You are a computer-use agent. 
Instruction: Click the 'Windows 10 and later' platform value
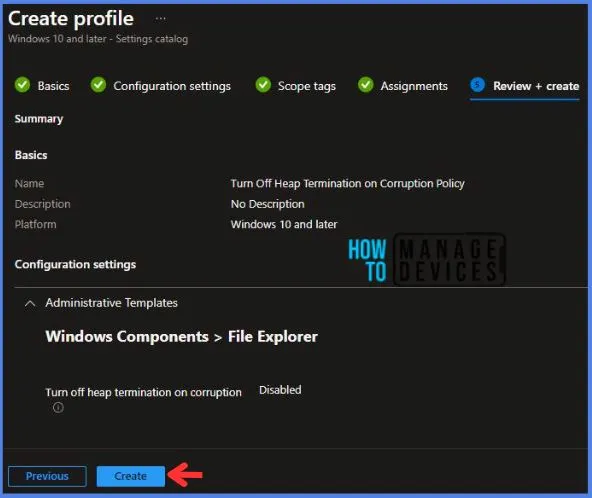pos(284,224)
